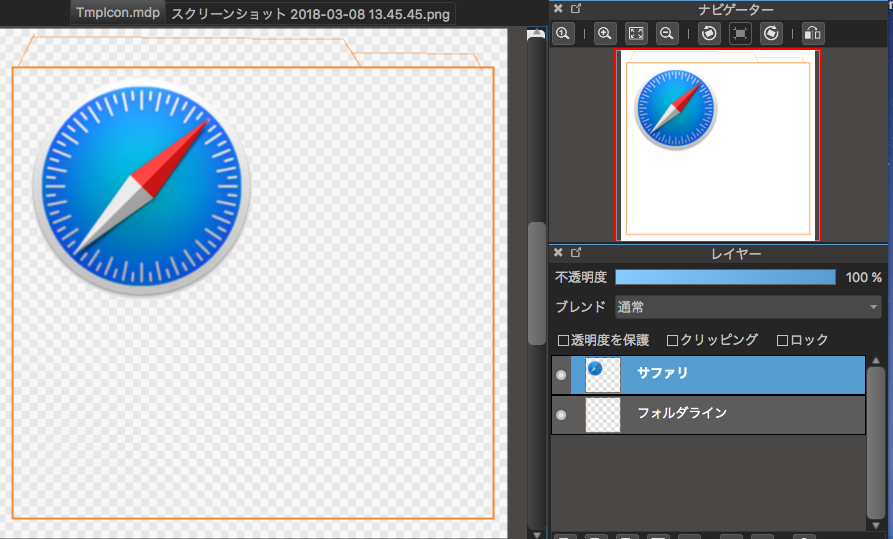Click layer list scroll down arrow
This screenshot has width=893, height=539.
pyautogui.click(x=875, y=525)
